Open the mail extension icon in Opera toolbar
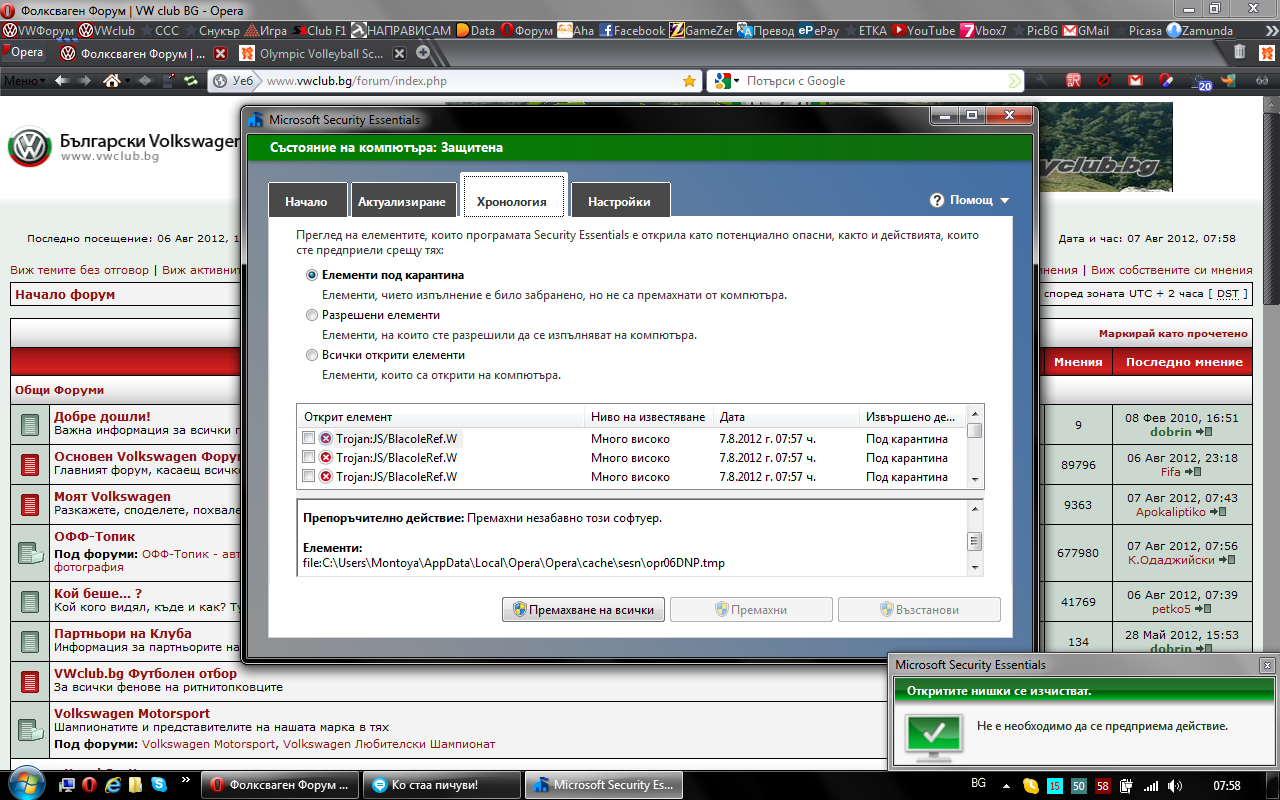 click(1135, 81)
